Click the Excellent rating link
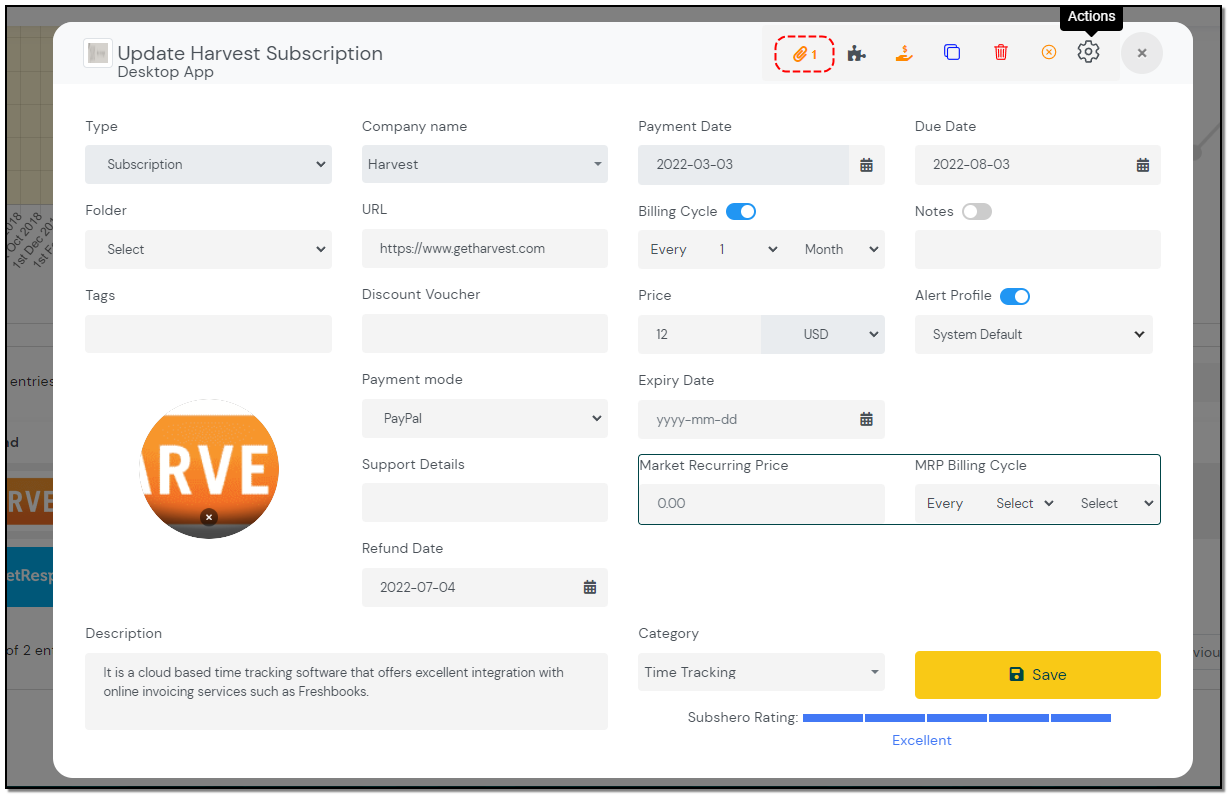 click(x=922, y=741)
